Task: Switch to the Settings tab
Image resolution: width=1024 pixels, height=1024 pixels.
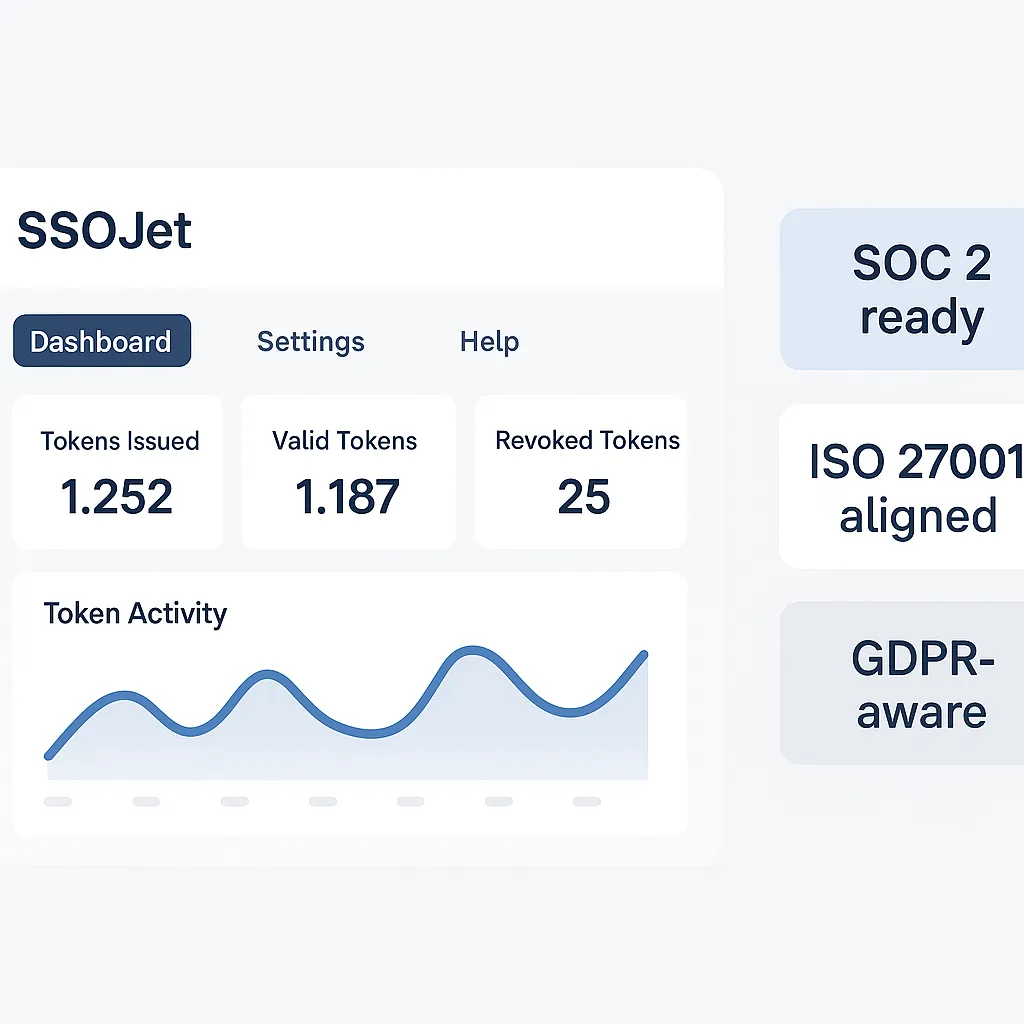Action: point(310,342)
